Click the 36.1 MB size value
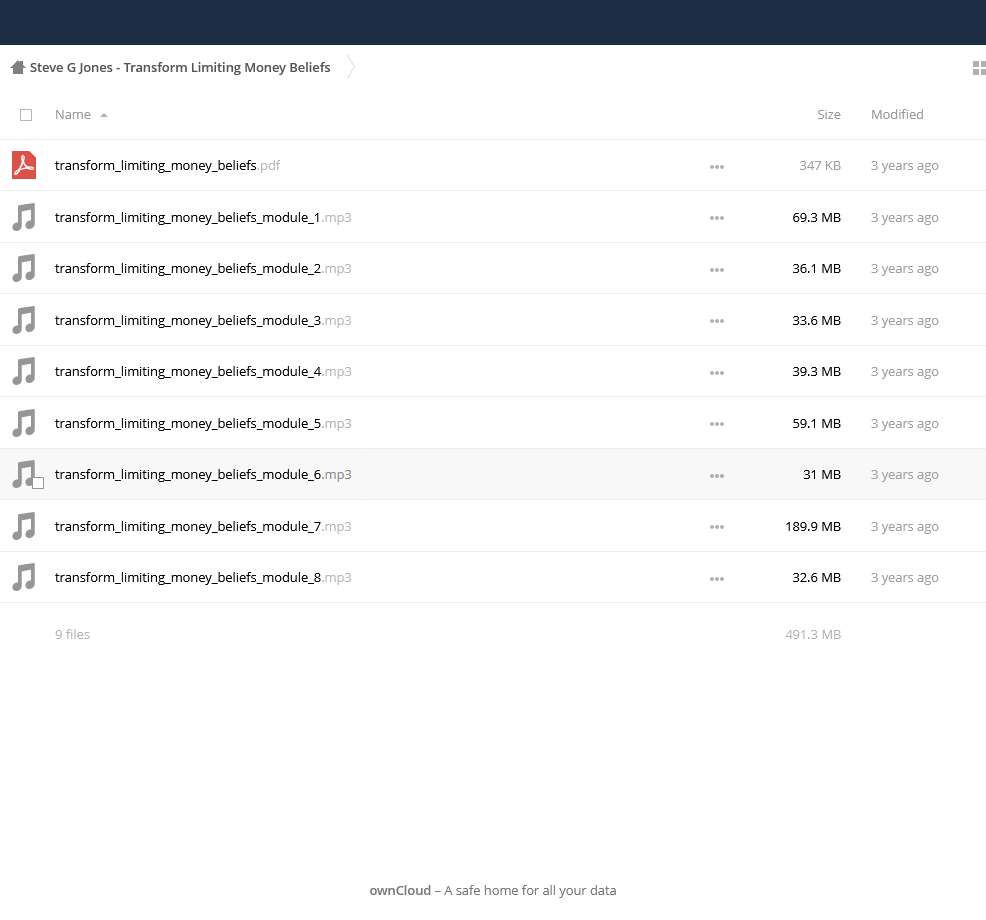 click(x=816, y=269)
